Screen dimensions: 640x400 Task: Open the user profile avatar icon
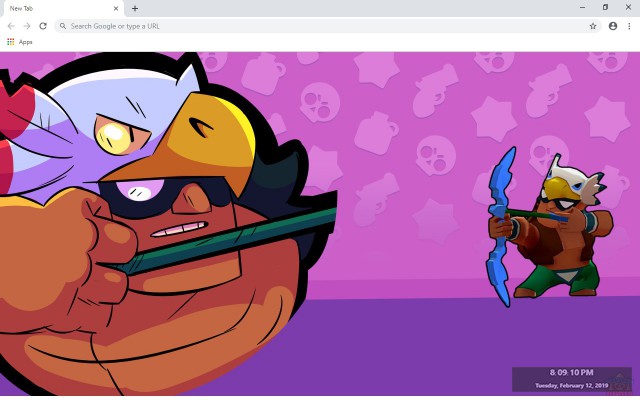tap(613, 26)
